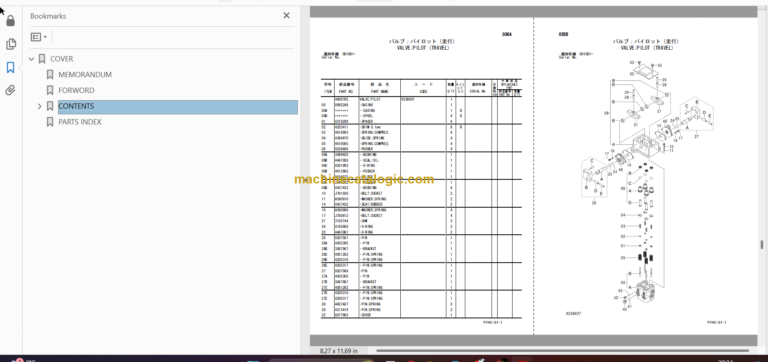Open the page thumbnails panel icon
768x362 pixels.
pos(11,44)
